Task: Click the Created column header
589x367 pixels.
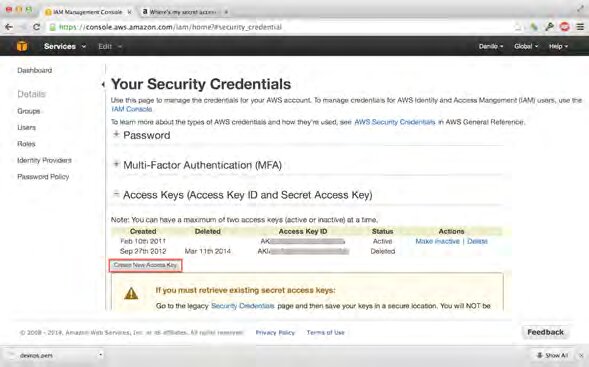Action: 143,231
